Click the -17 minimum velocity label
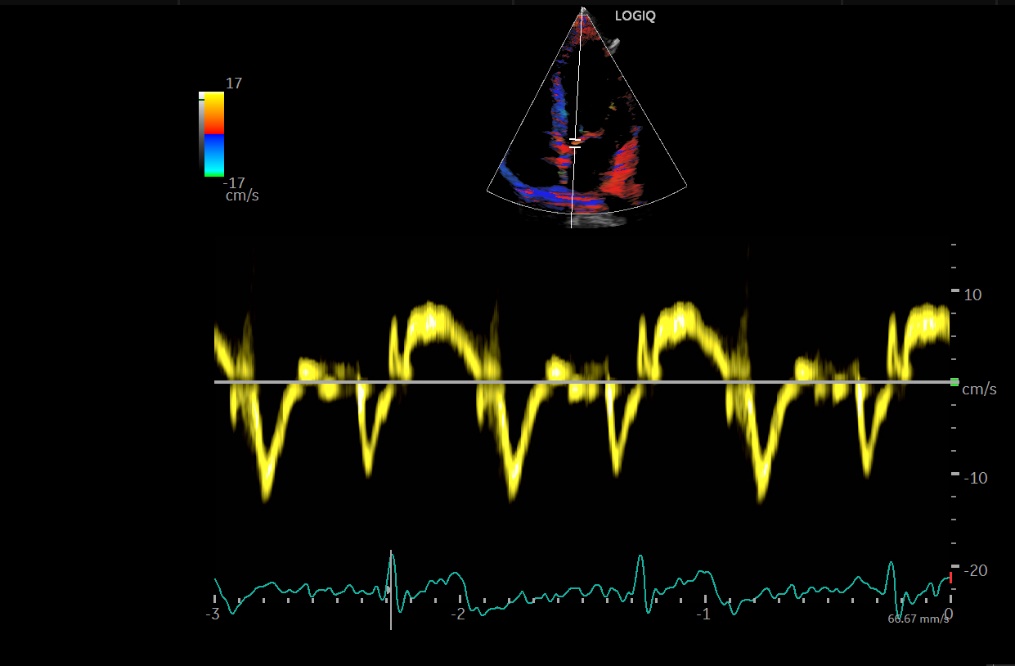Screen dimensions: 1015x666 pos(233,182)
